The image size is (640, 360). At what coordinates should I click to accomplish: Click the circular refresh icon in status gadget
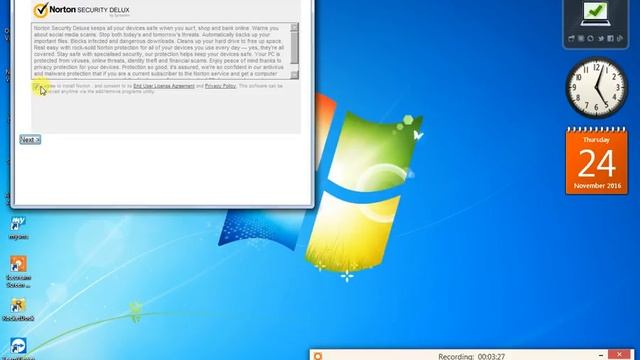pyautogui.click(x=591, y=38)
